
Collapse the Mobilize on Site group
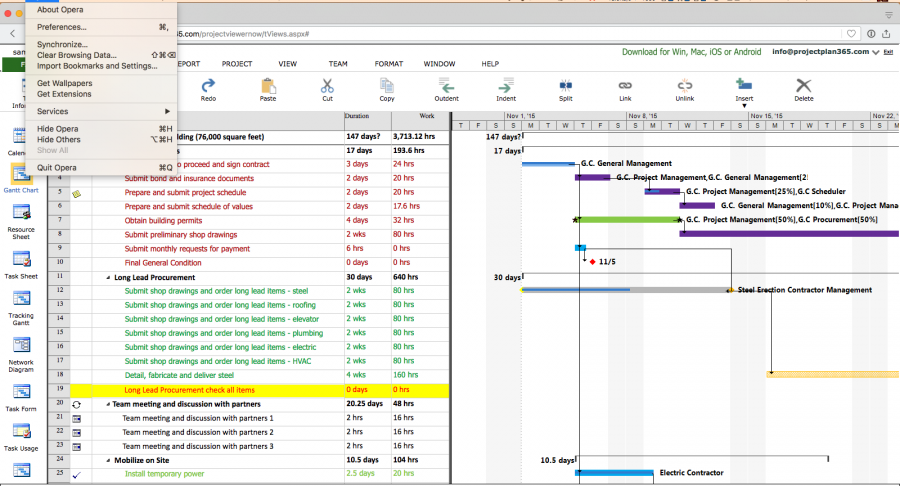tap(108, 461)
